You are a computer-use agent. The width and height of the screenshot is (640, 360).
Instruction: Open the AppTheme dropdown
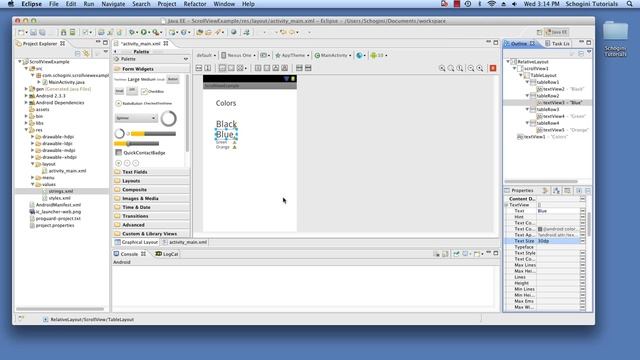point(292,55)
